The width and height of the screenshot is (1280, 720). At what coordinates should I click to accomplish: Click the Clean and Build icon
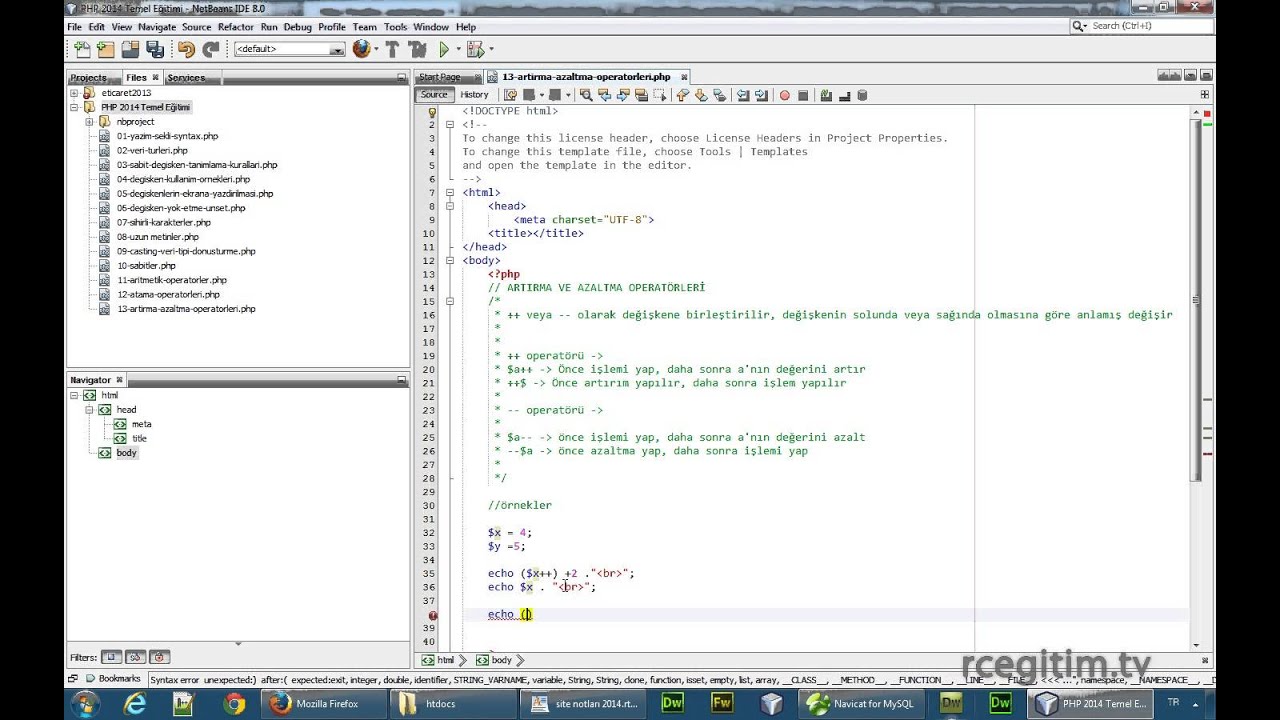(418, 49)
